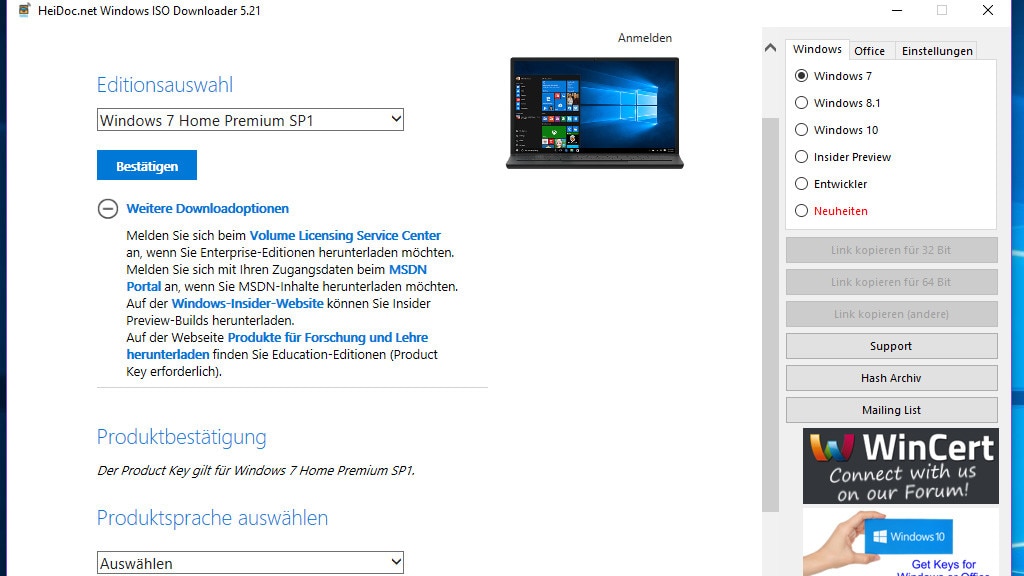The height and width of the screenshot is (576, 1024).
Task: Select the Entwickler radio button
Action: coord(801,184)
